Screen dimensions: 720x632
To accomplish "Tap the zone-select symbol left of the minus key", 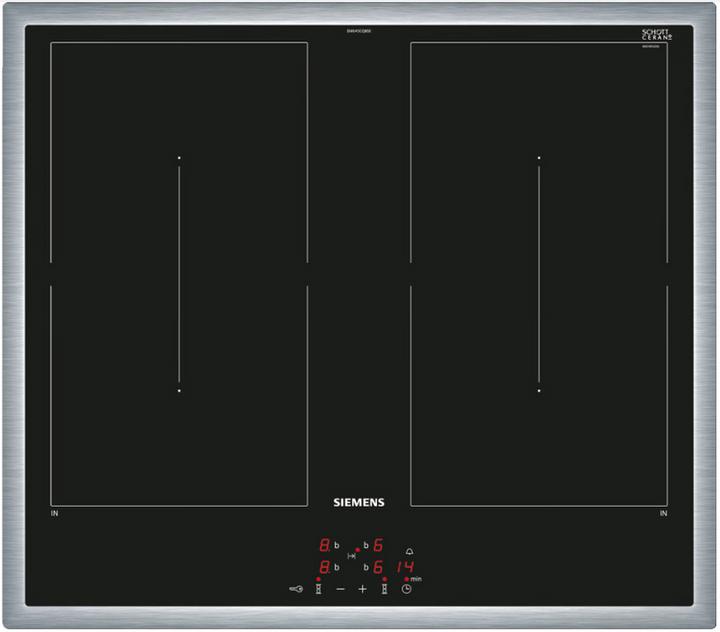I will tap(318, 589).
